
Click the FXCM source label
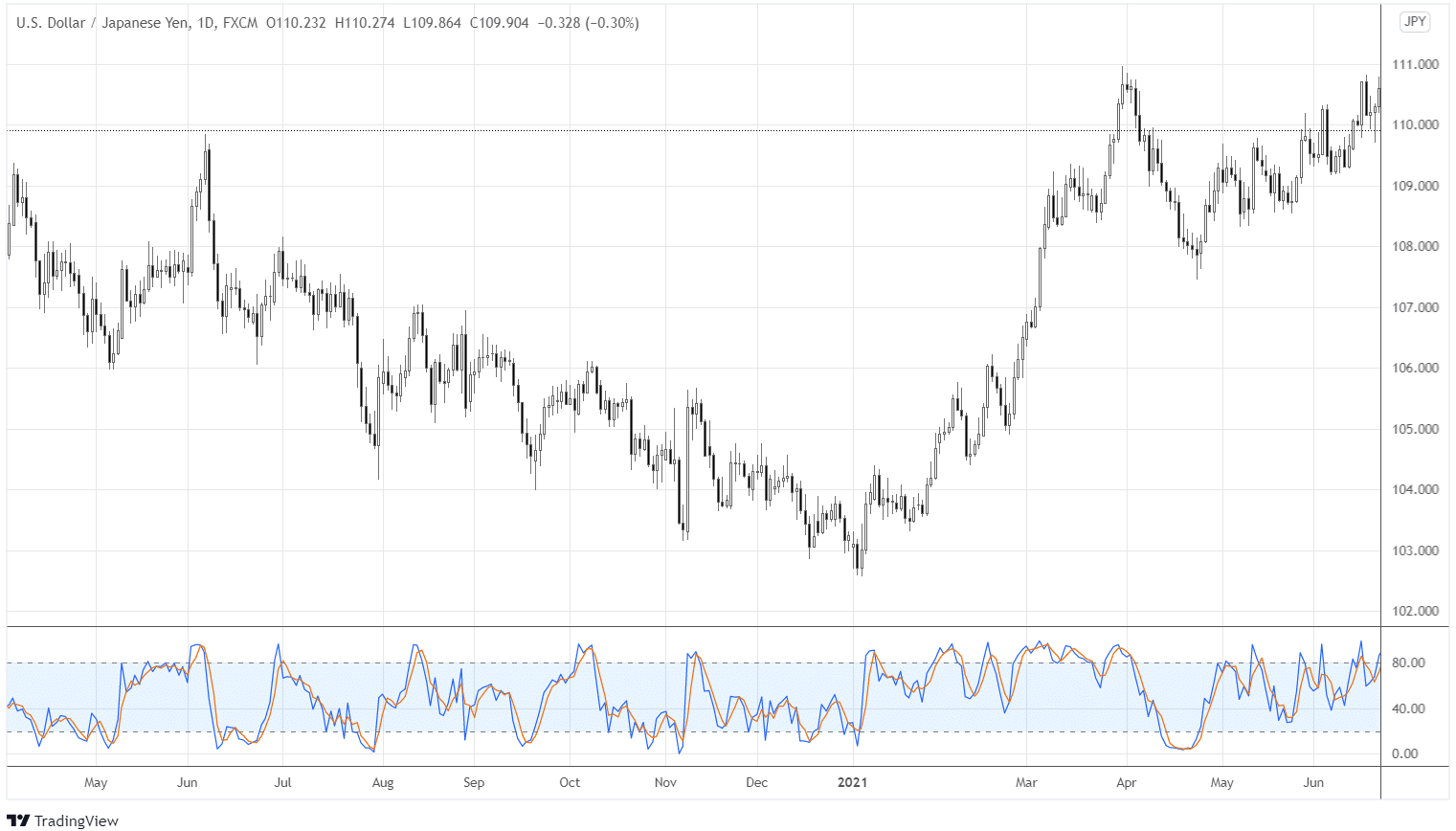(x=240, y=23)
